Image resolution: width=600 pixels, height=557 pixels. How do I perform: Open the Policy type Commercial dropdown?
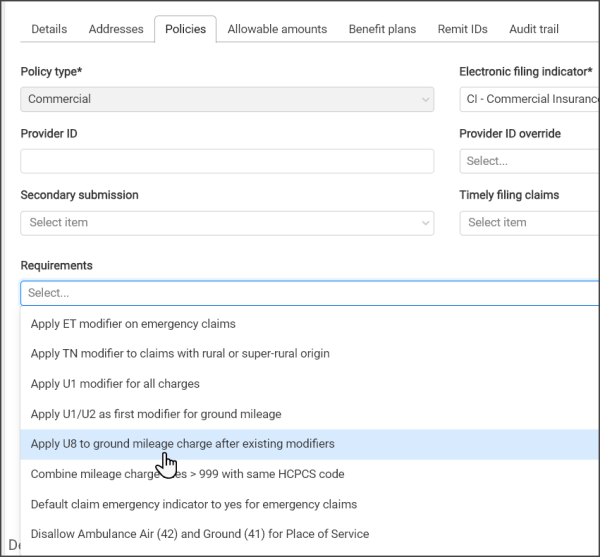click(227, 99)
